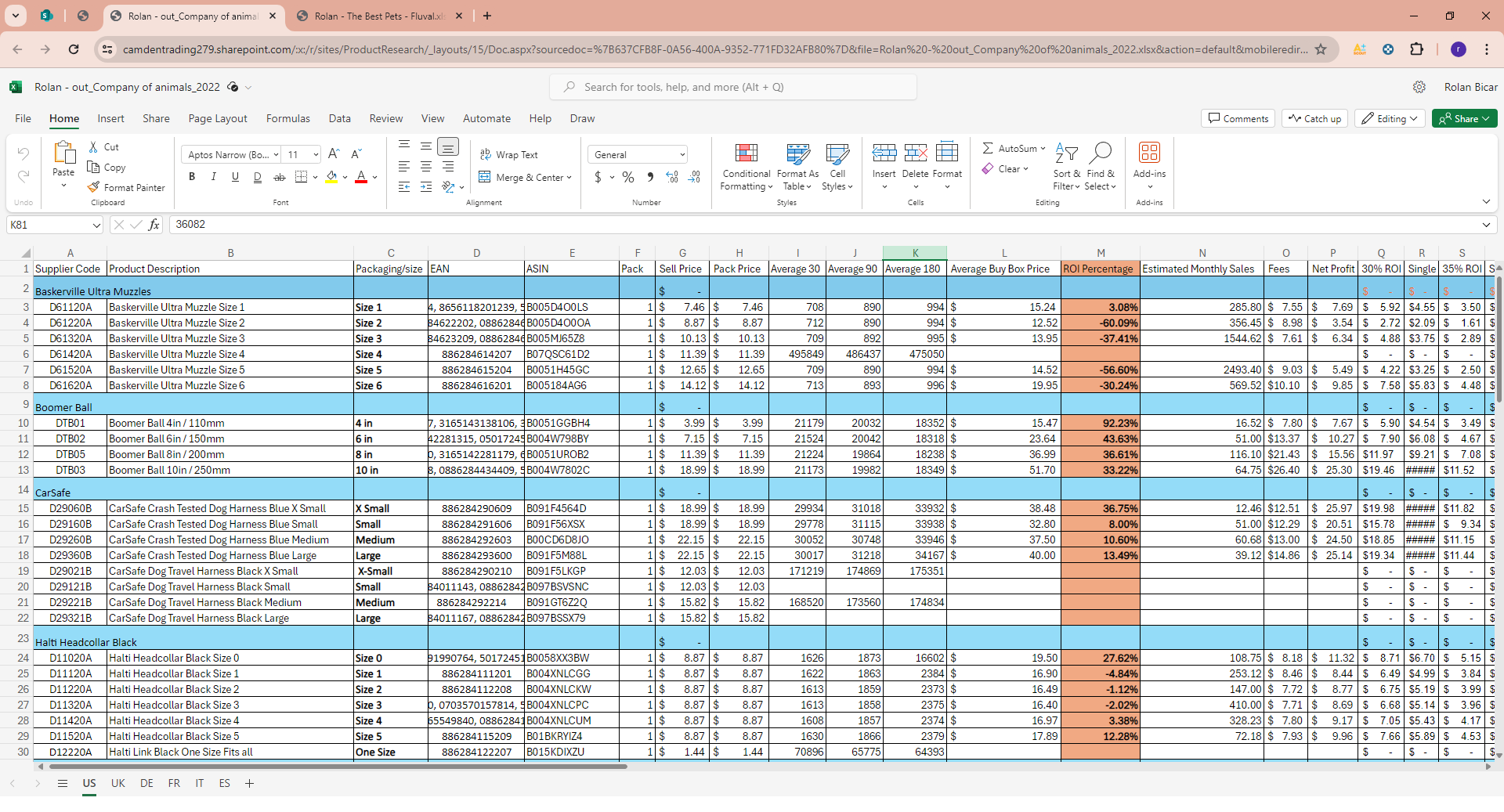Click the Comments button

tap(1238, 118)
